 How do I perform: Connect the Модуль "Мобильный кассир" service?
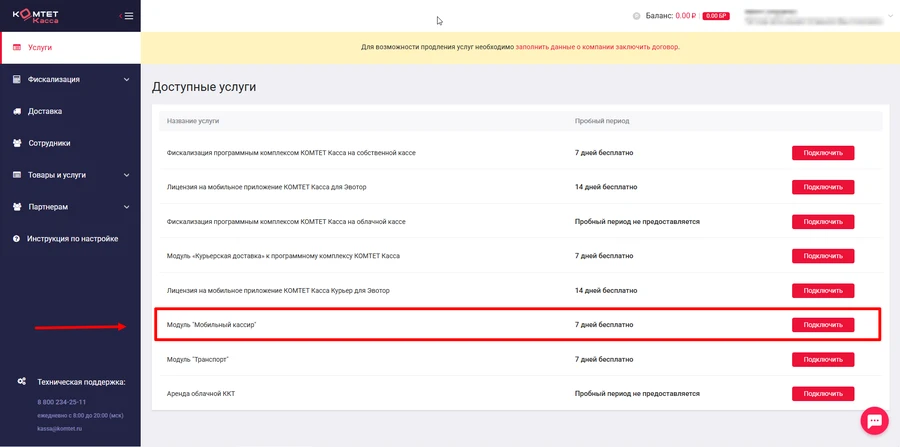[823, 325]
